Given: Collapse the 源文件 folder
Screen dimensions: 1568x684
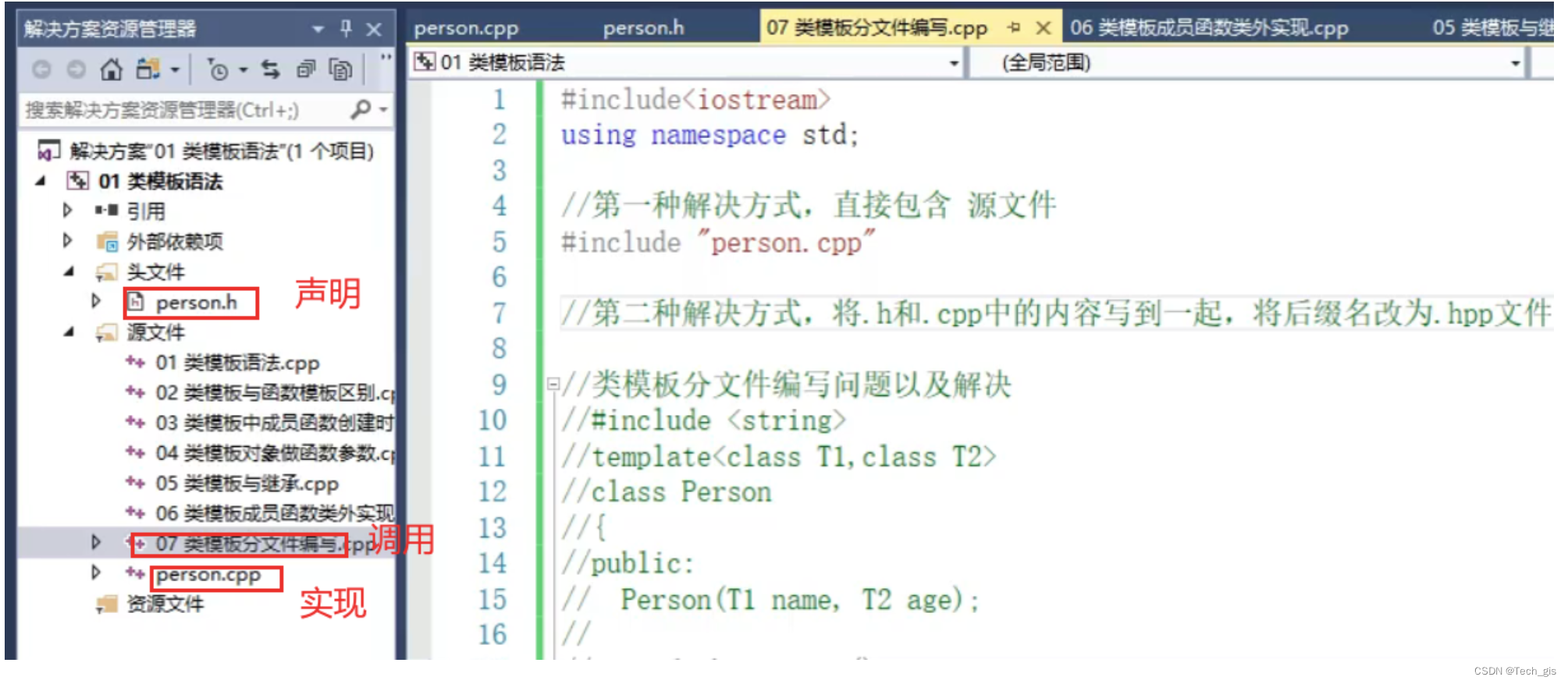Looking at the screenshot, I should (x=69, y=331).
